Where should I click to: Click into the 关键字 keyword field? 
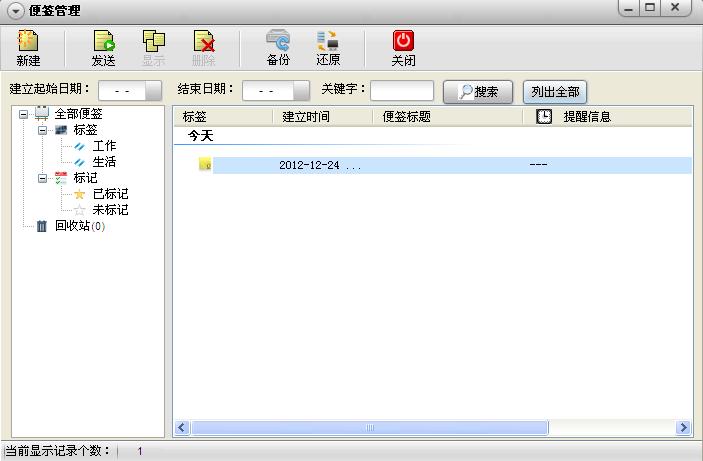[x=402, y=91]
